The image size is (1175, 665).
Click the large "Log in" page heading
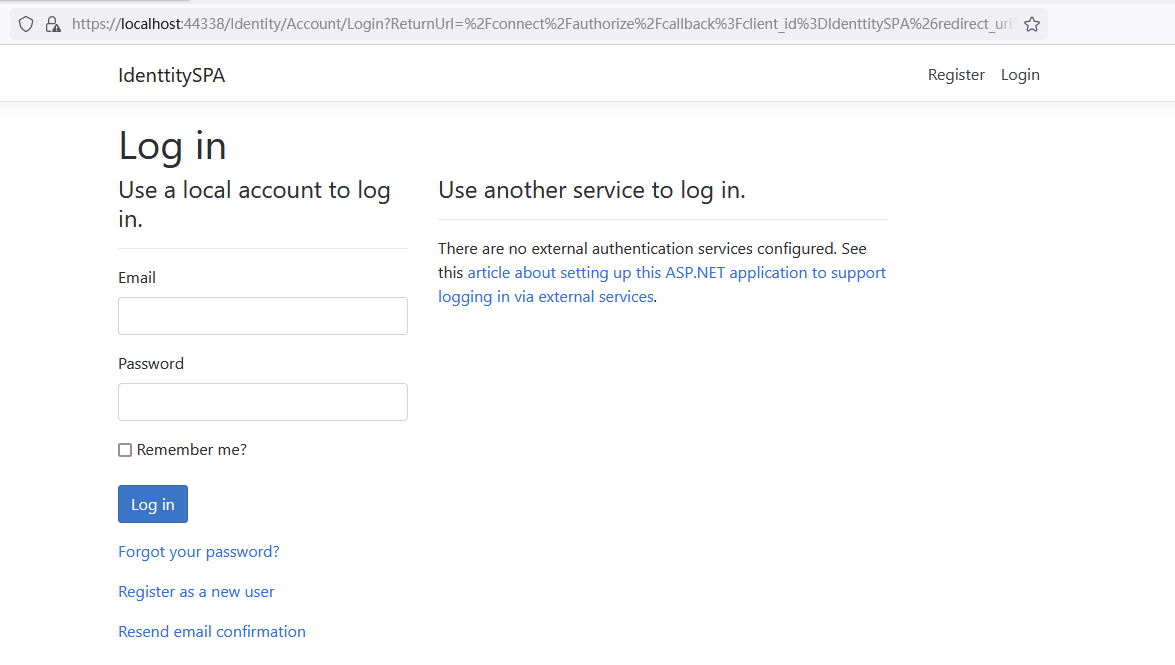tap(173, 146)
